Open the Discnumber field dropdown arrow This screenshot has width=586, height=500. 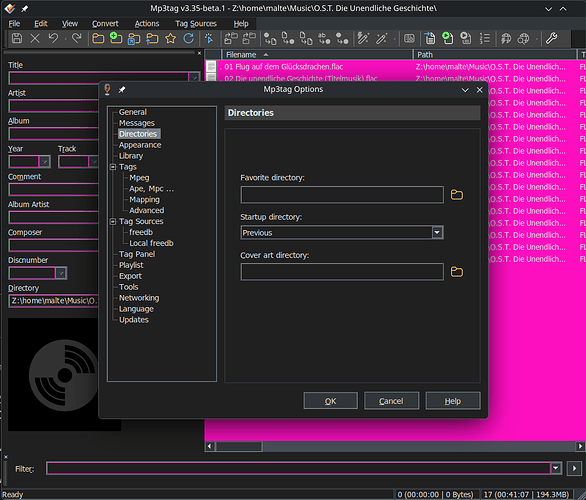[x=61, y=273]
